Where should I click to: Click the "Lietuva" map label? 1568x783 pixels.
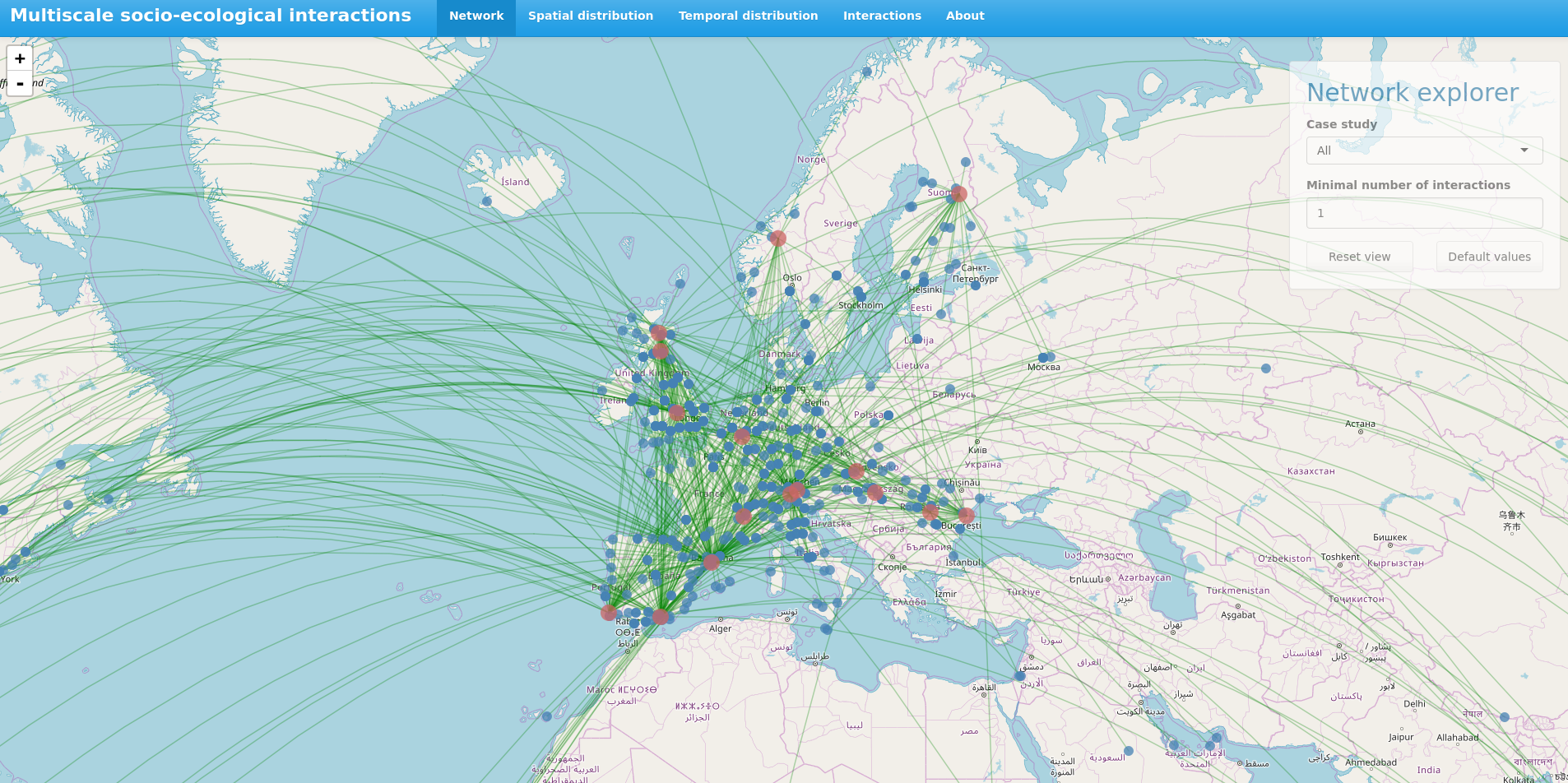(912, 366)
